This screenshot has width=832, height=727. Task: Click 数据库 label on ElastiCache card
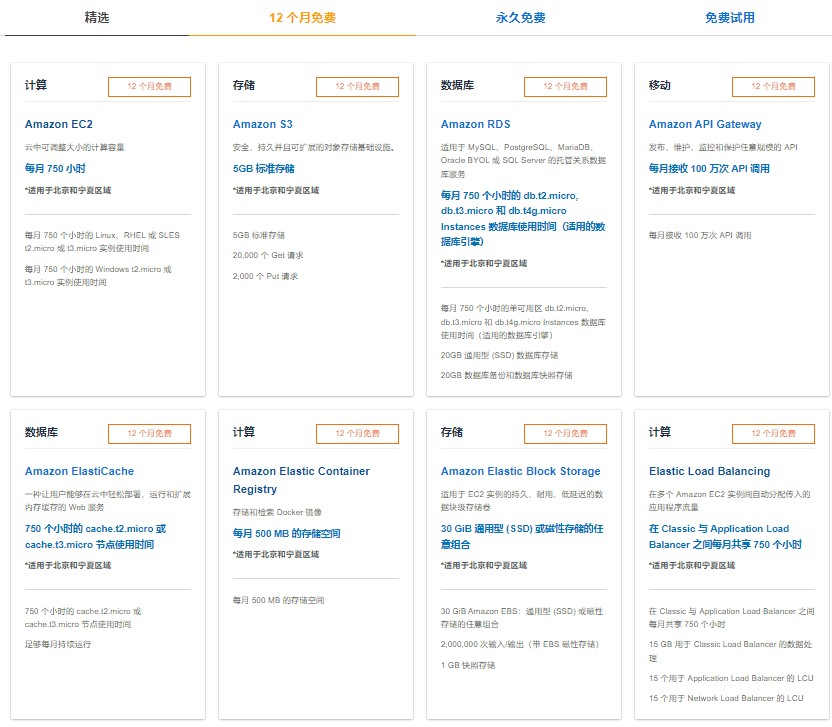coord(41,432)
